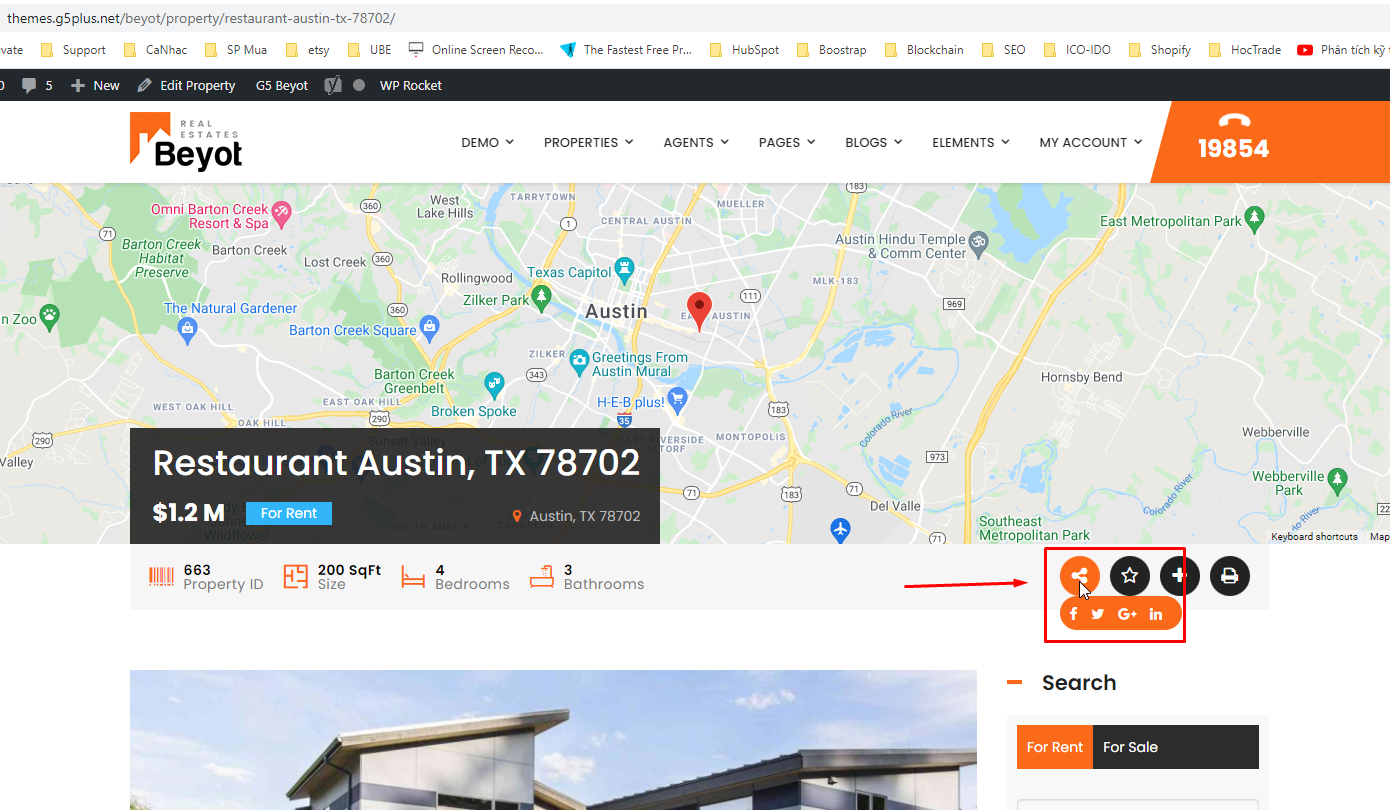The image size is (1390, 810).
Task: Open the SEO bookmark folder
Action: click(x=1003, y=49)
